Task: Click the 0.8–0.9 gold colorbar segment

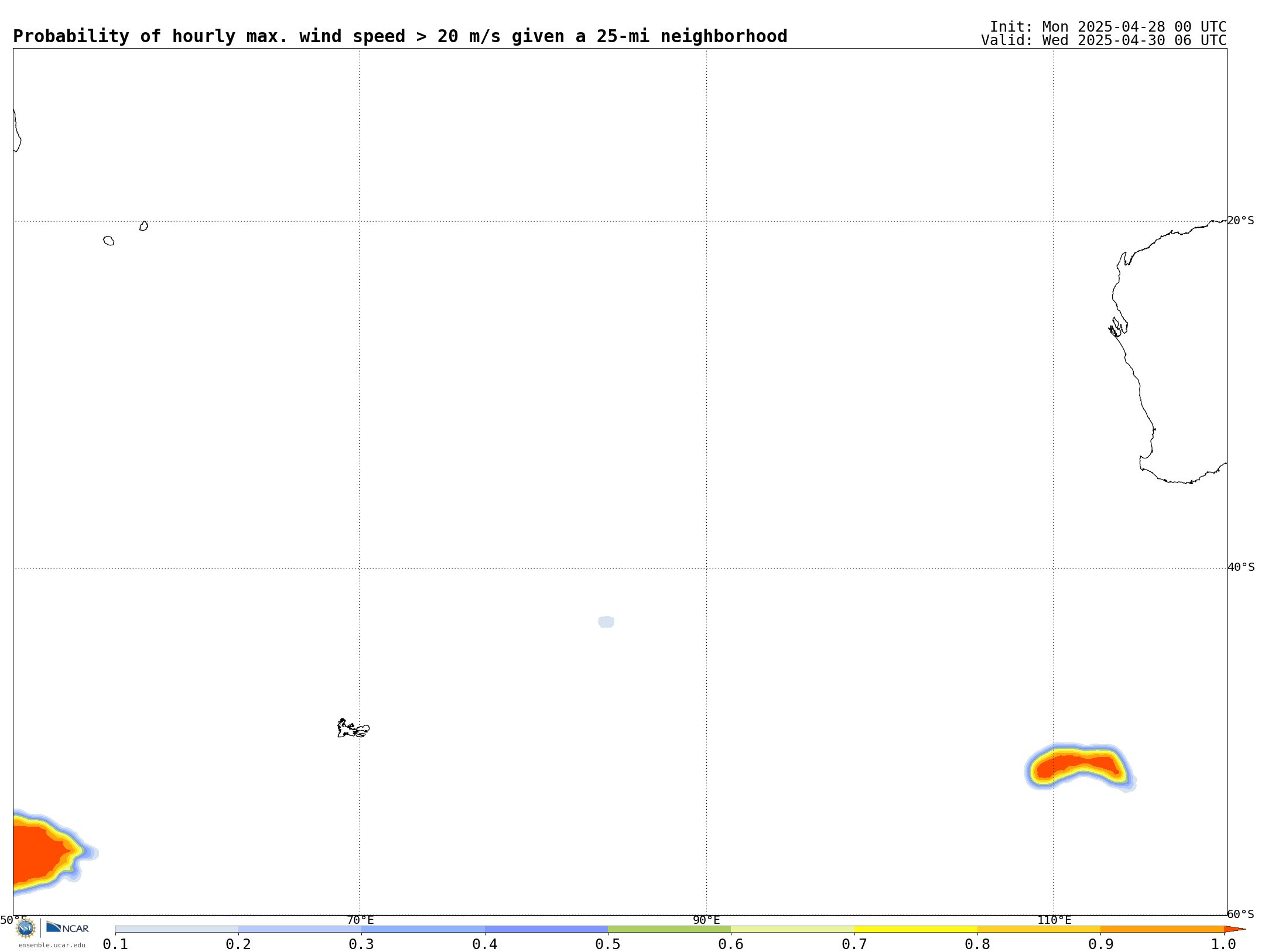Action: pyautogui.click(x=1039, y=929)
